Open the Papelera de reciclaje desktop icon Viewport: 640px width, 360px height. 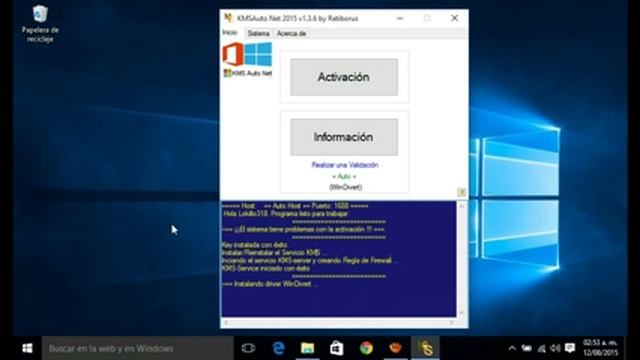pos(40,24)
